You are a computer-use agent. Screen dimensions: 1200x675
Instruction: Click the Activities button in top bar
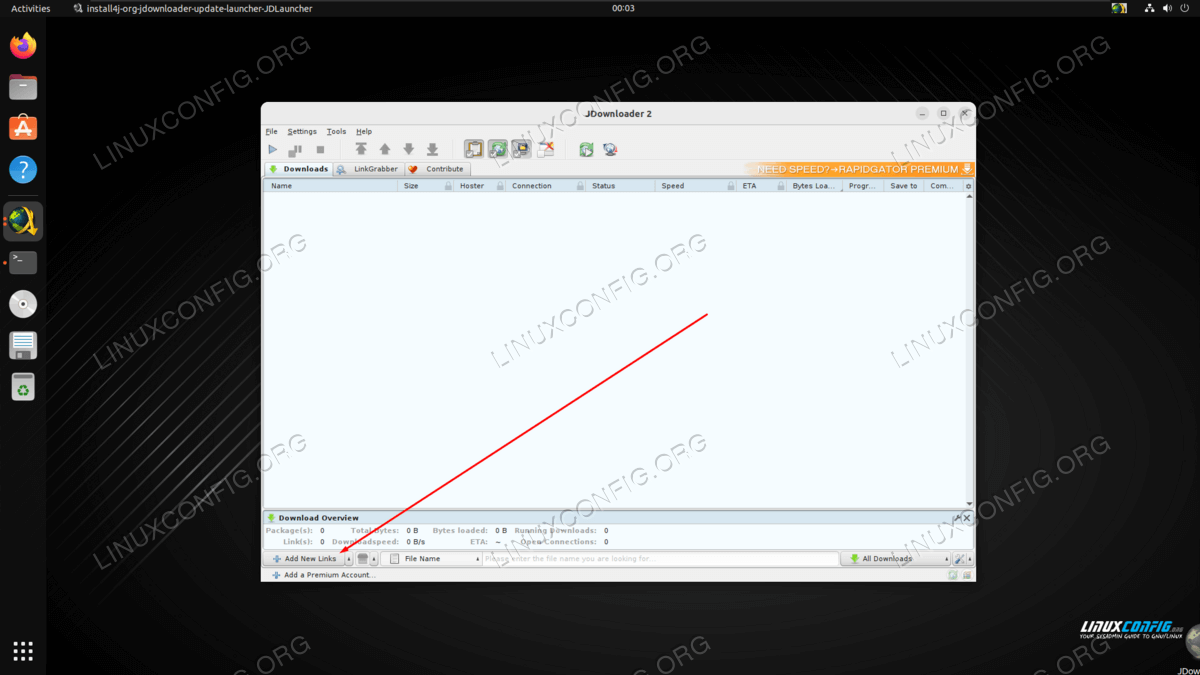(30, 8)
